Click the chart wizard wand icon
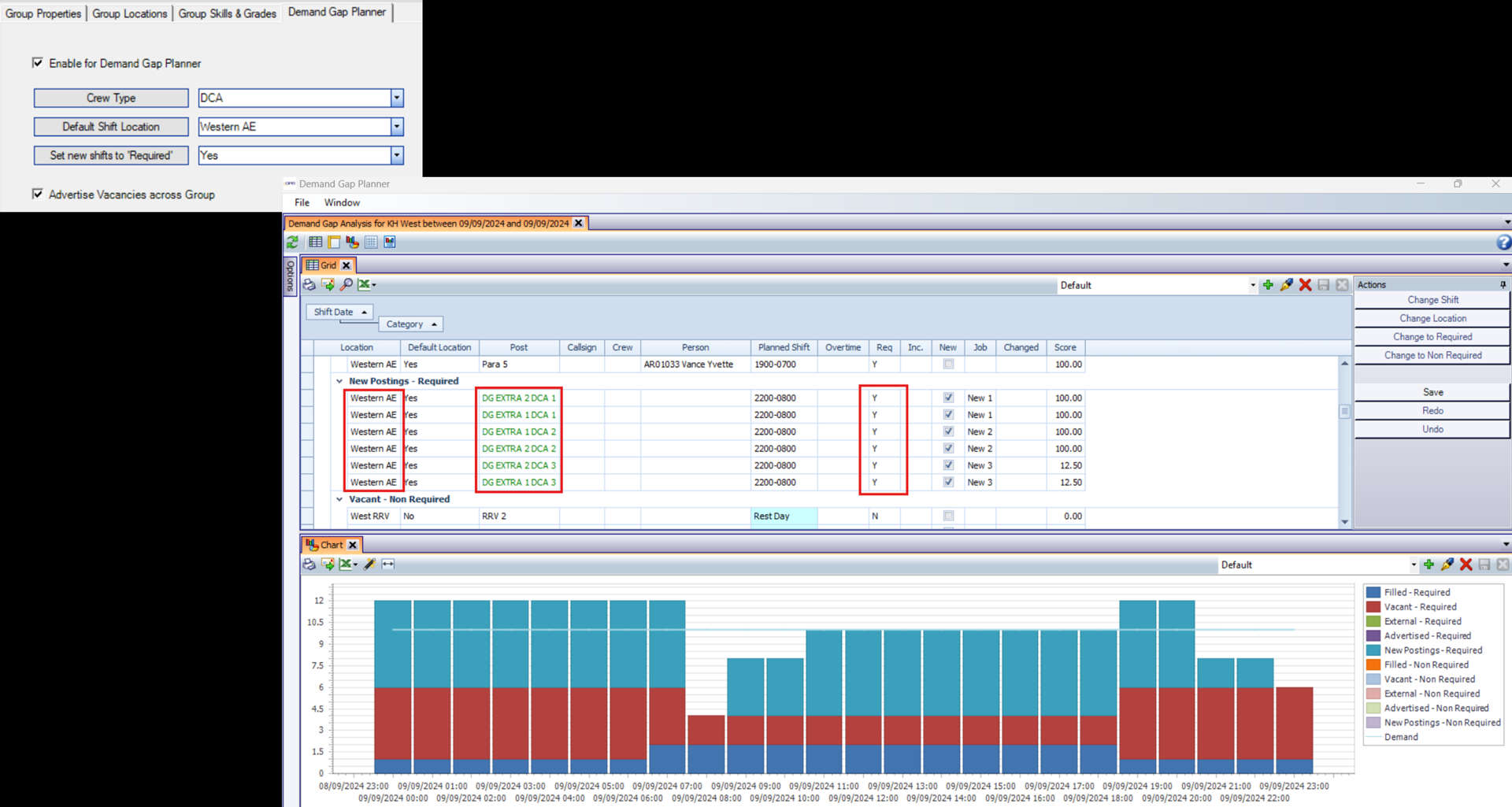The image size is (1512, 807). pyautogui.click(x=369, y=565)
